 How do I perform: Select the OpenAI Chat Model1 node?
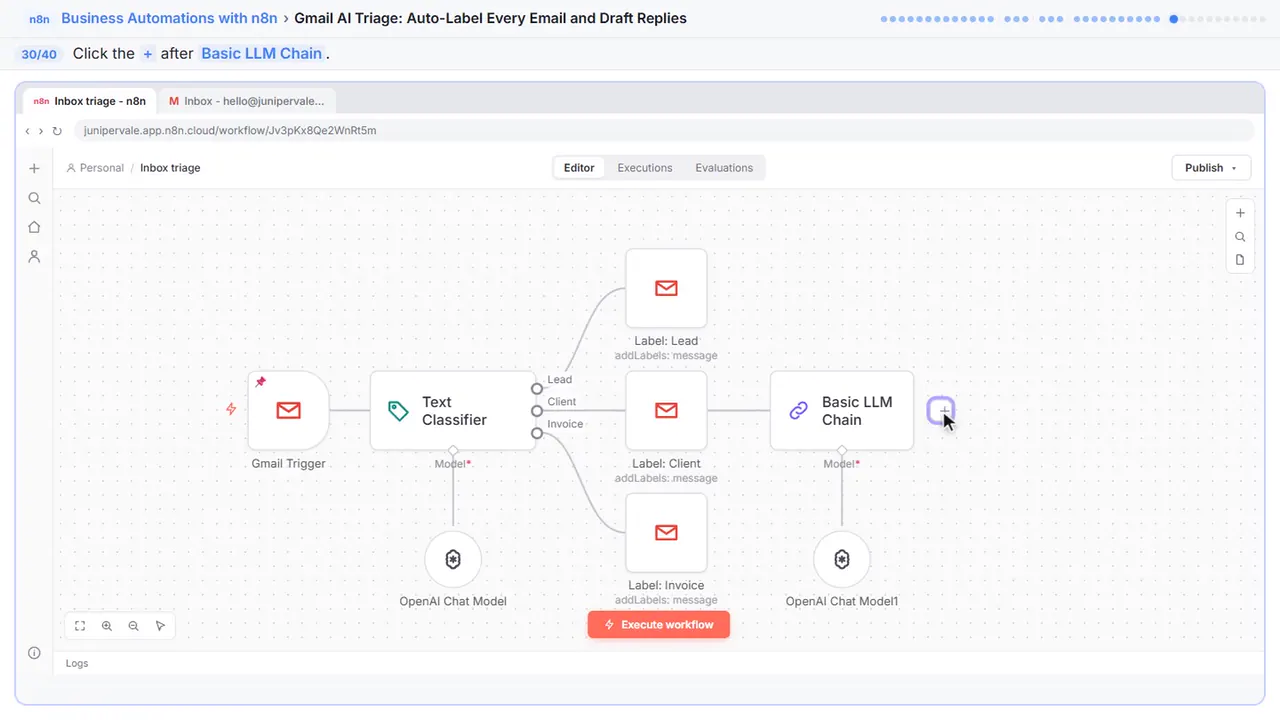[x=842, y=559]
